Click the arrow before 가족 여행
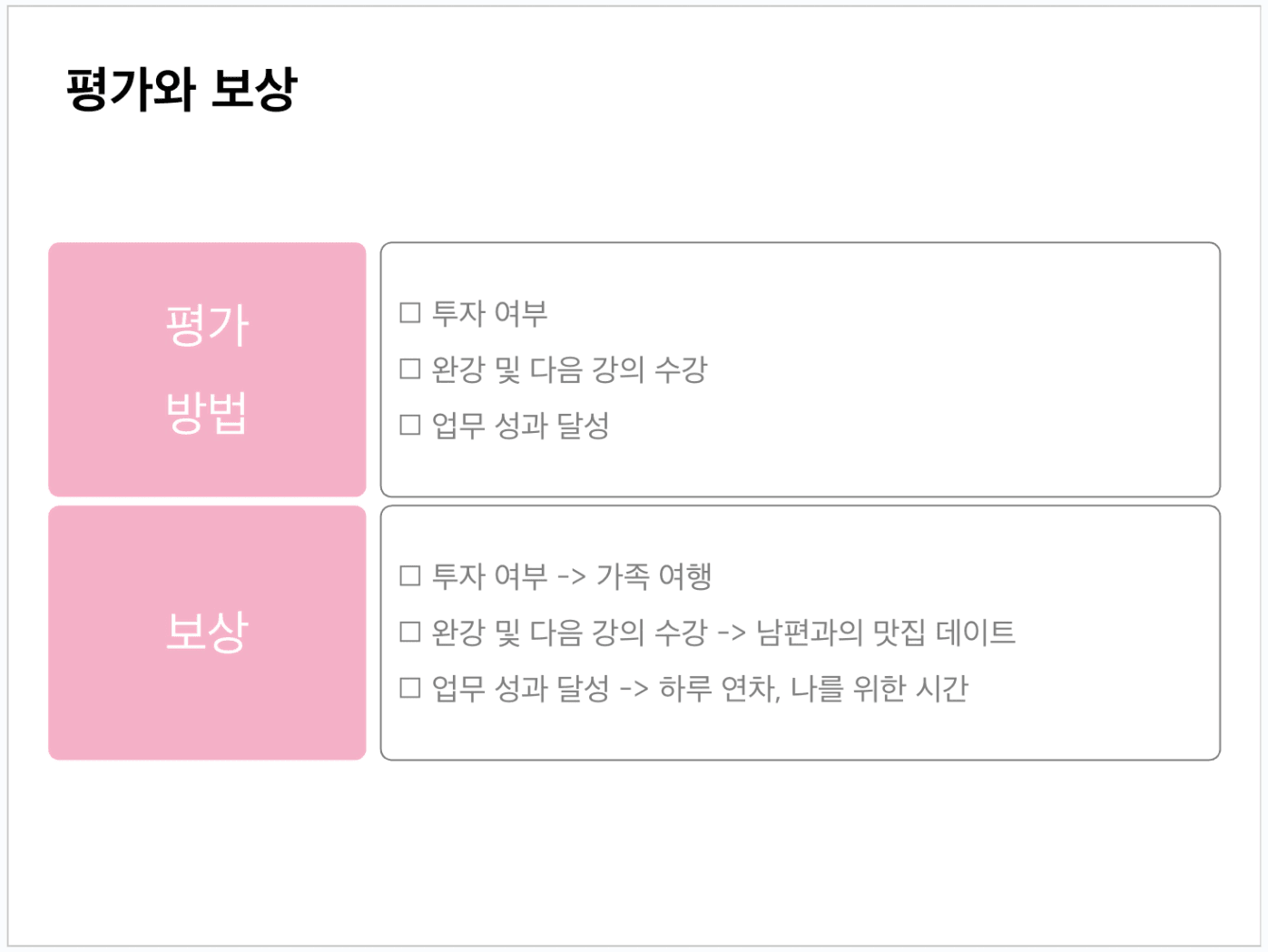The height and width of the screenshot is (952, 1268). [571, 577]
